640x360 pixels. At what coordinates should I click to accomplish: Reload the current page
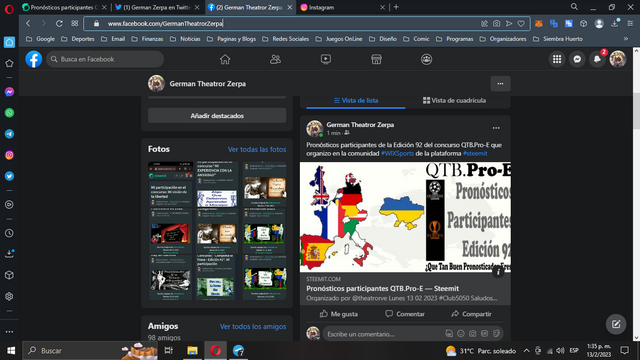point(59,24)
